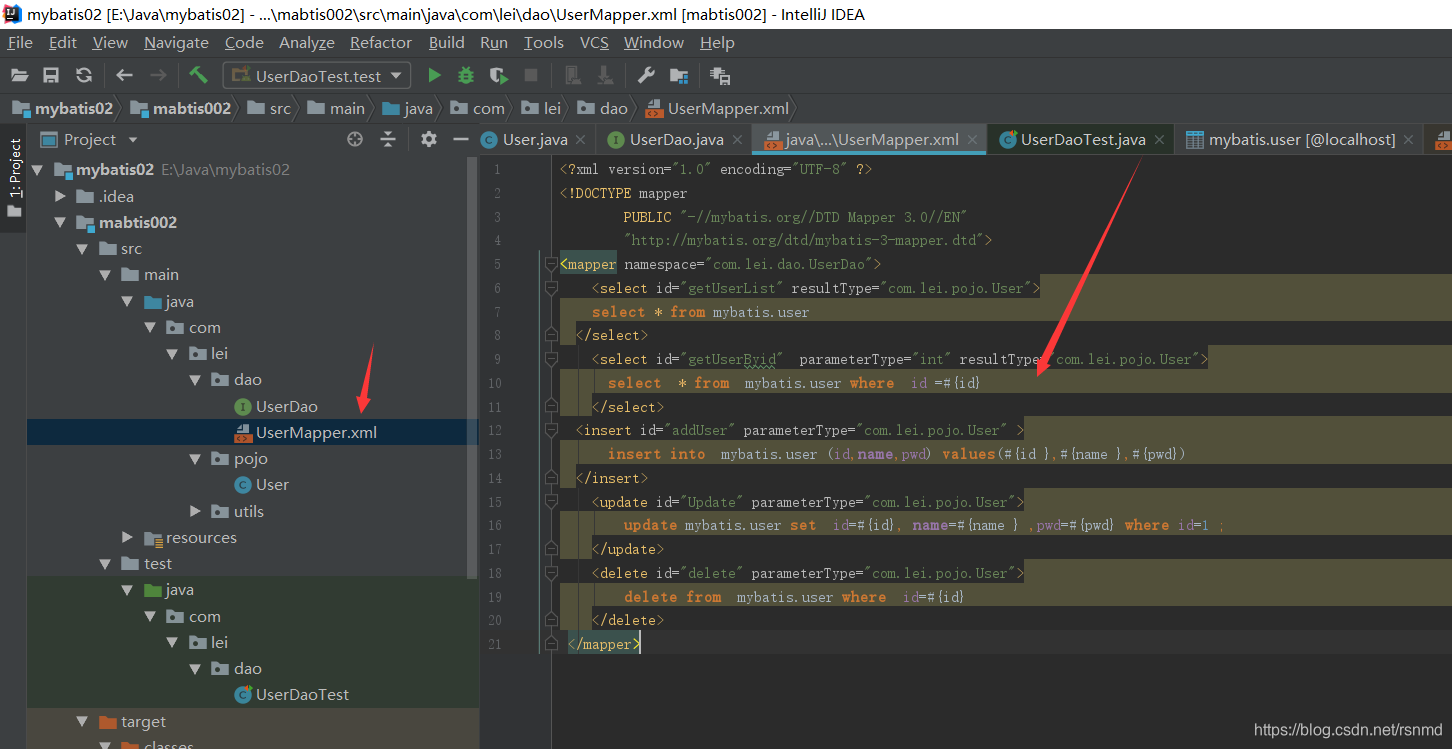1452x749 pixels.
Task: Close the UserDao.java tab
Action: pyautogui.click(x=737, y=141)
